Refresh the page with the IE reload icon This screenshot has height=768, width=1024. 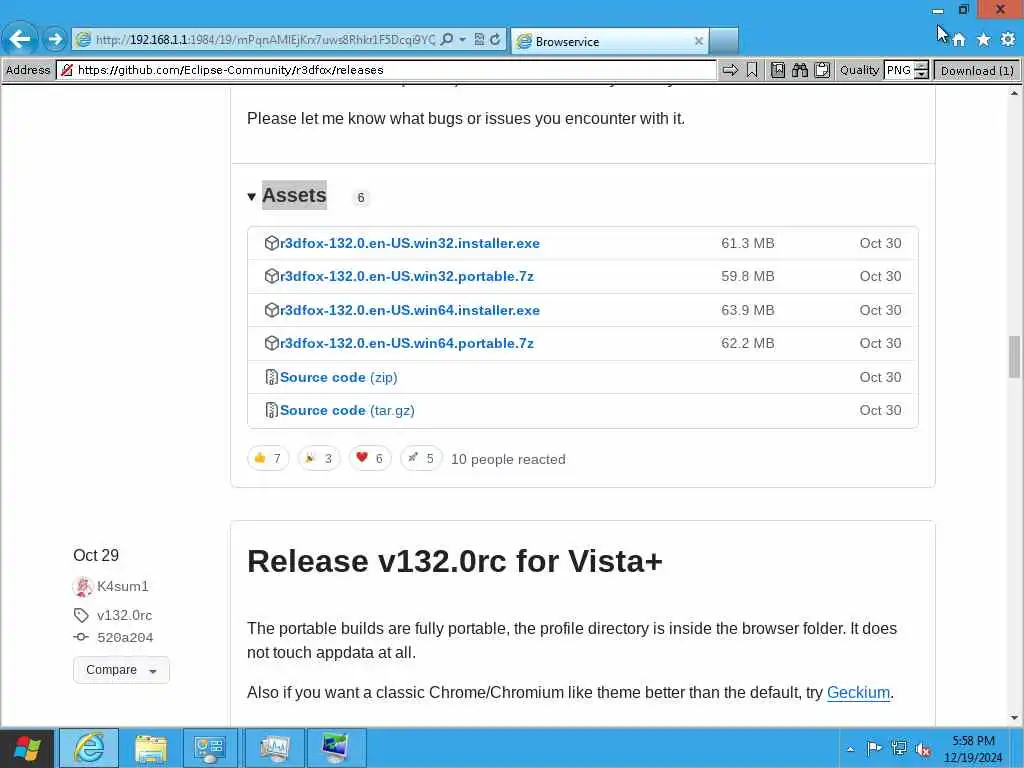tap(495, 40)
